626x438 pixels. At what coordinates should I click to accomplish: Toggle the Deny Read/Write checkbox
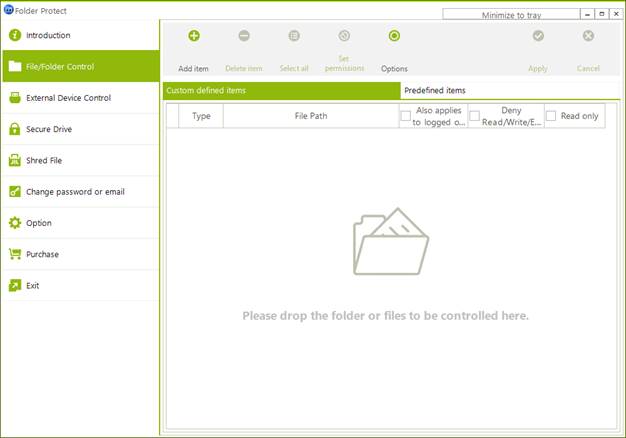pos(474,116)
